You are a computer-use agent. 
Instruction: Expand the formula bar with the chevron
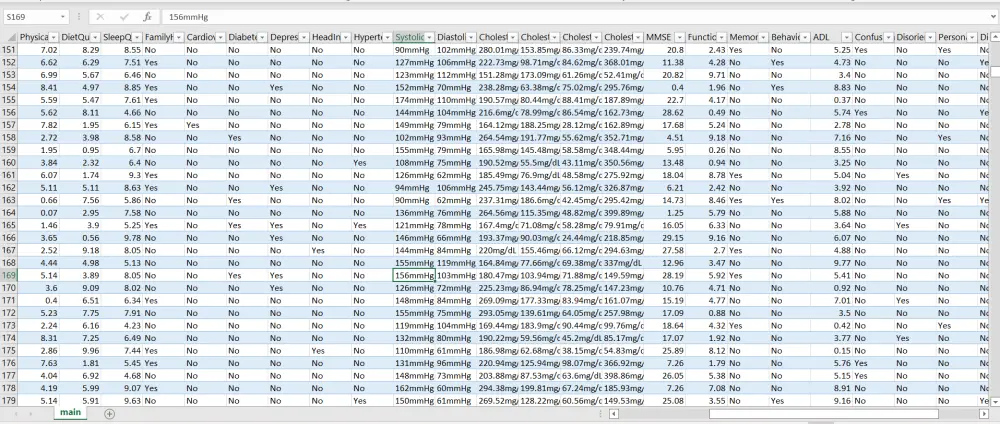click(994, 17)
